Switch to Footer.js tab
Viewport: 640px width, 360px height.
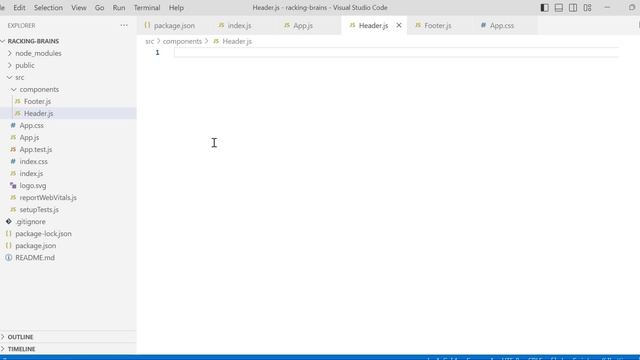(438, 25)
